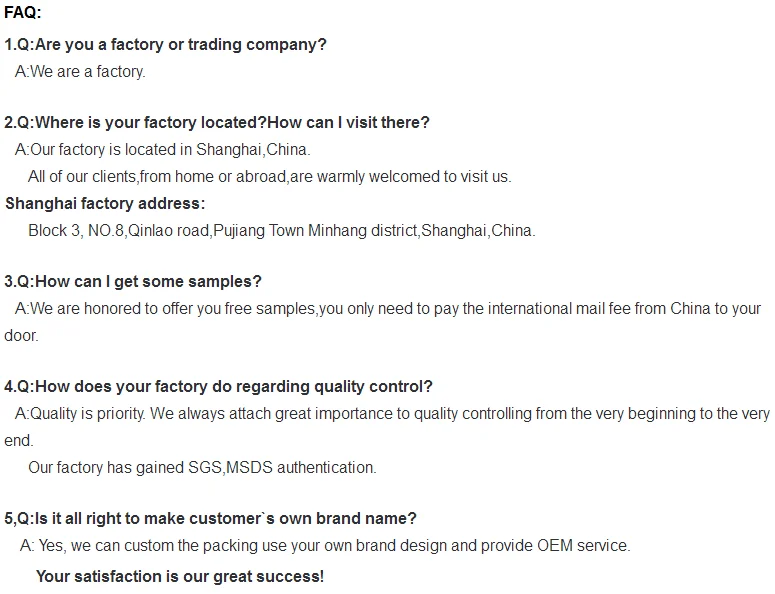Click the answer about free samples offer

[388, 309]
